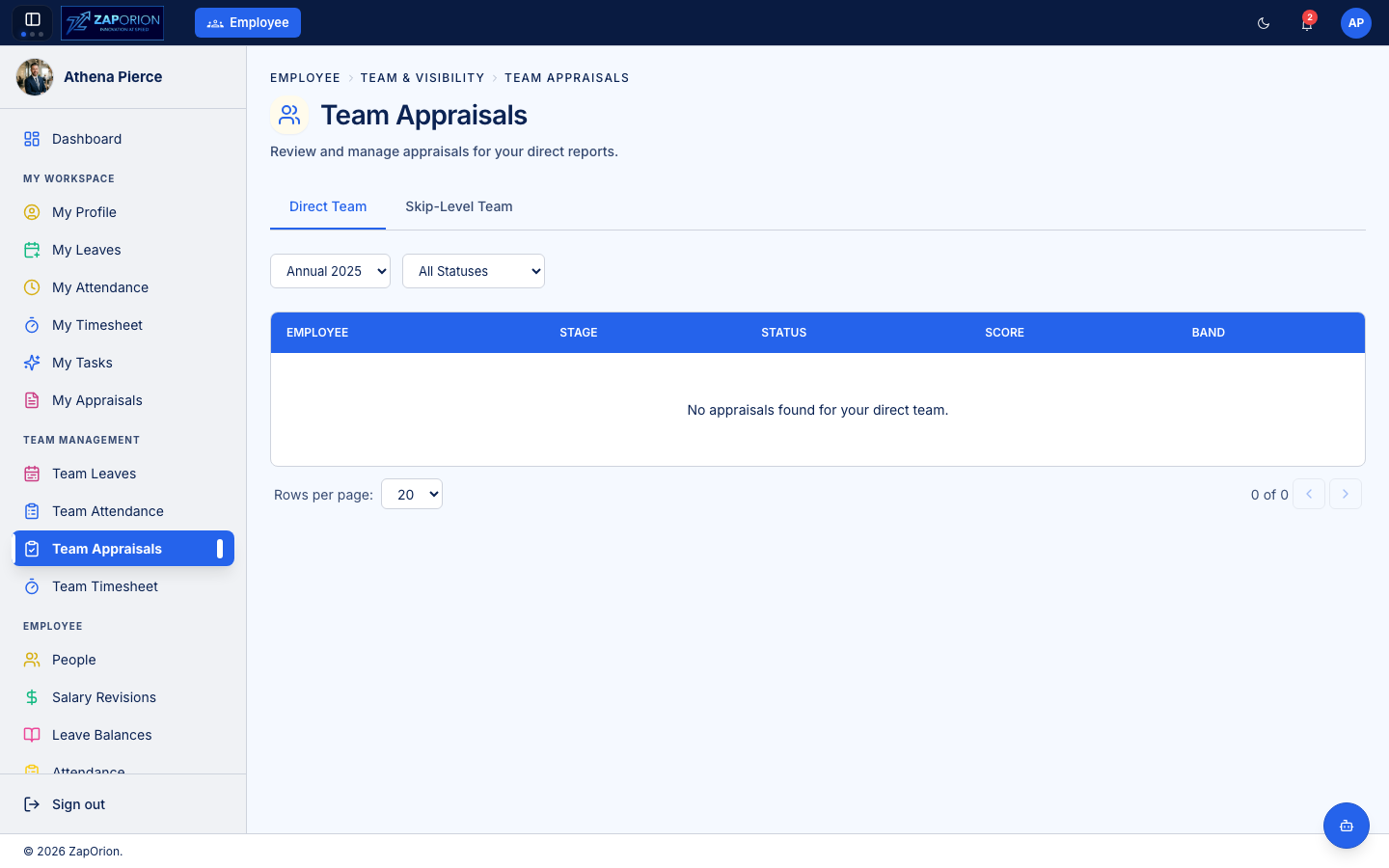
Task: Select the Direct Team tab
Action: coord(328,206)
